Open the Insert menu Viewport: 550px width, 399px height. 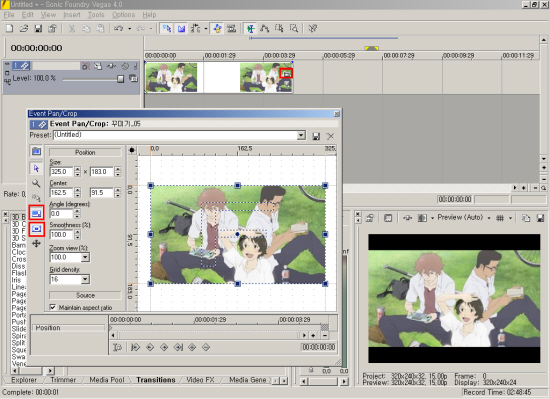(x=72, y=15)
